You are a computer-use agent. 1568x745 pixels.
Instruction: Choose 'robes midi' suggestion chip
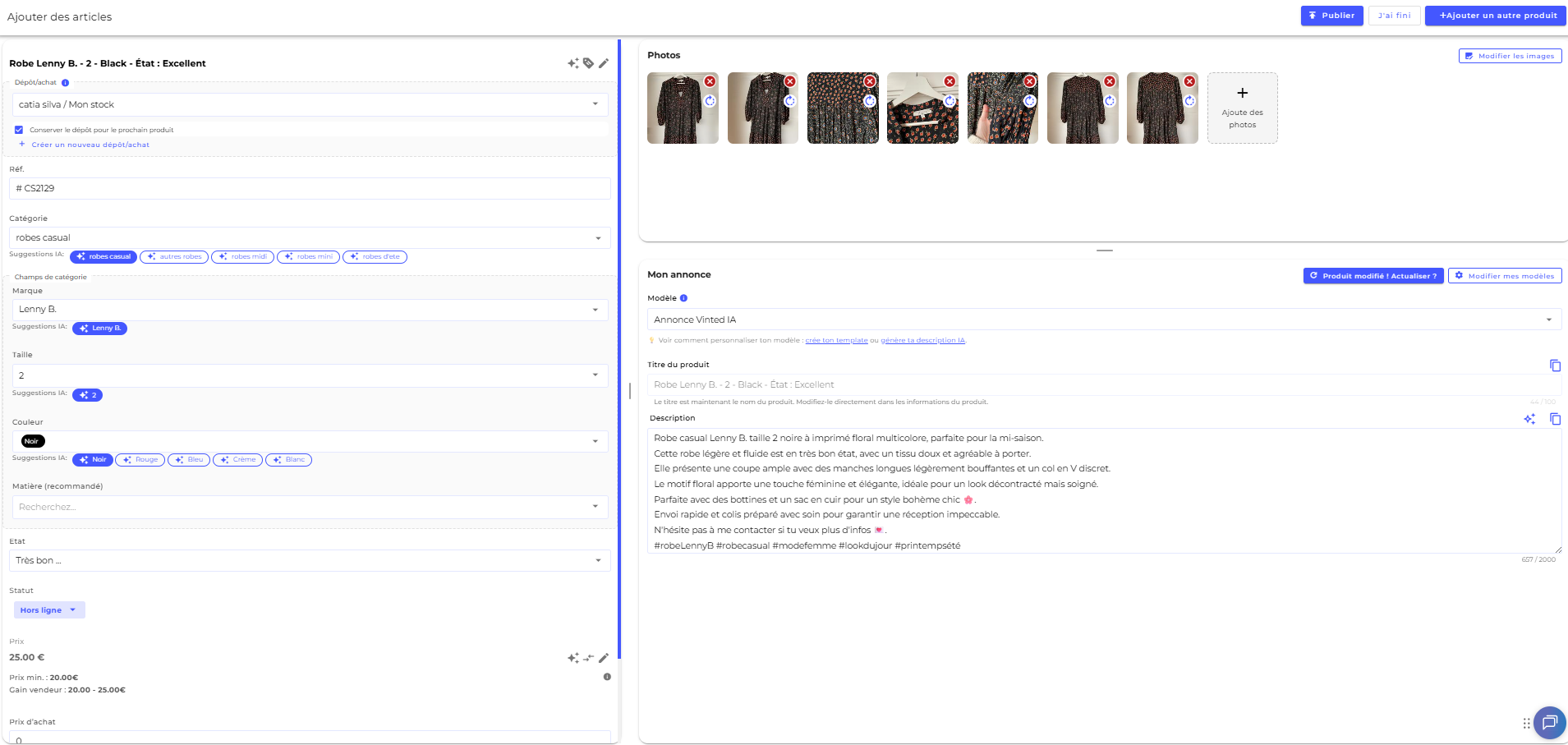(243, 257)
